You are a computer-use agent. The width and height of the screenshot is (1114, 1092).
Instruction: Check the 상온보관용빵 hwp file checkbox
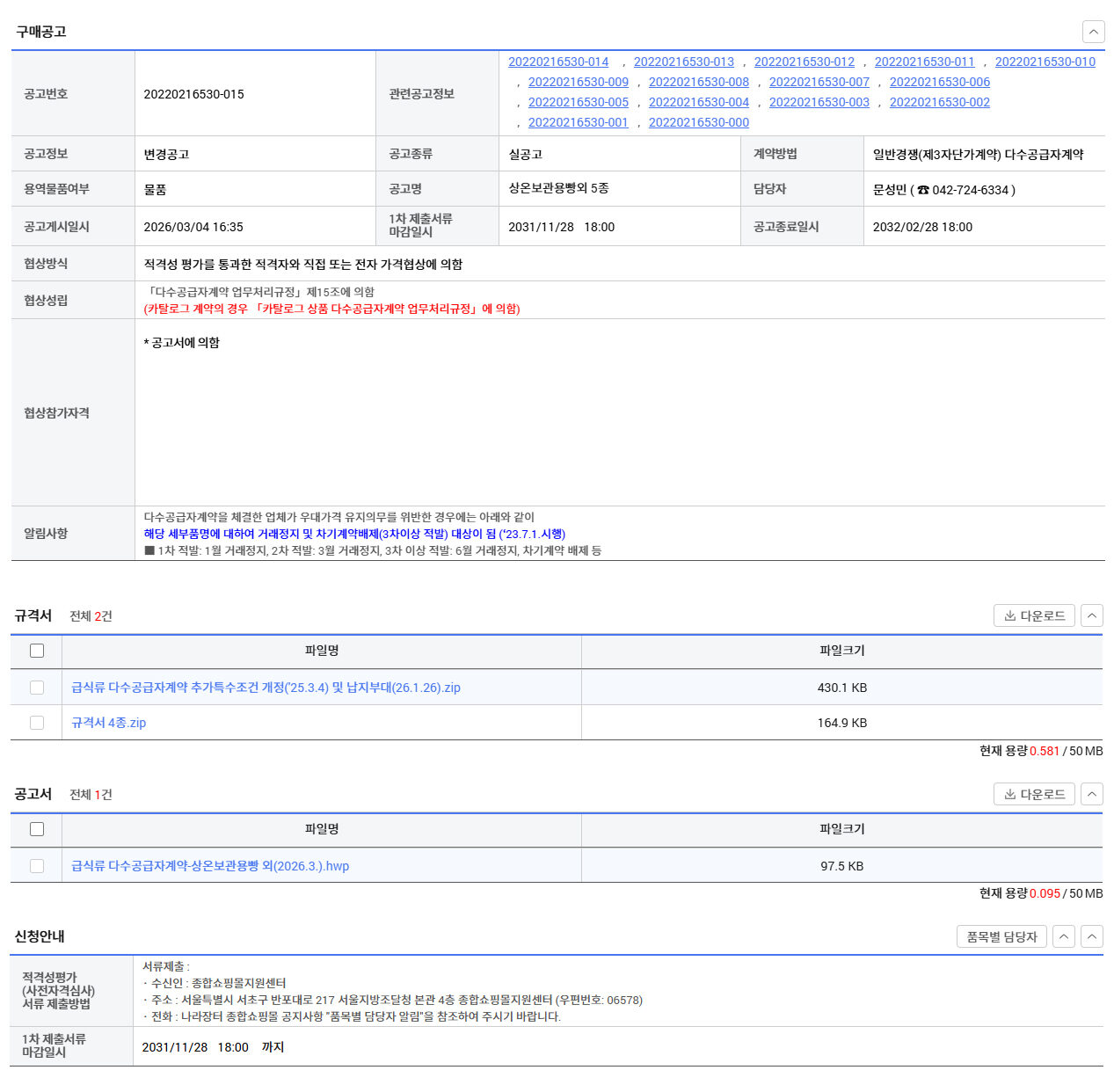pyautogui.click(x=37, y=866)
